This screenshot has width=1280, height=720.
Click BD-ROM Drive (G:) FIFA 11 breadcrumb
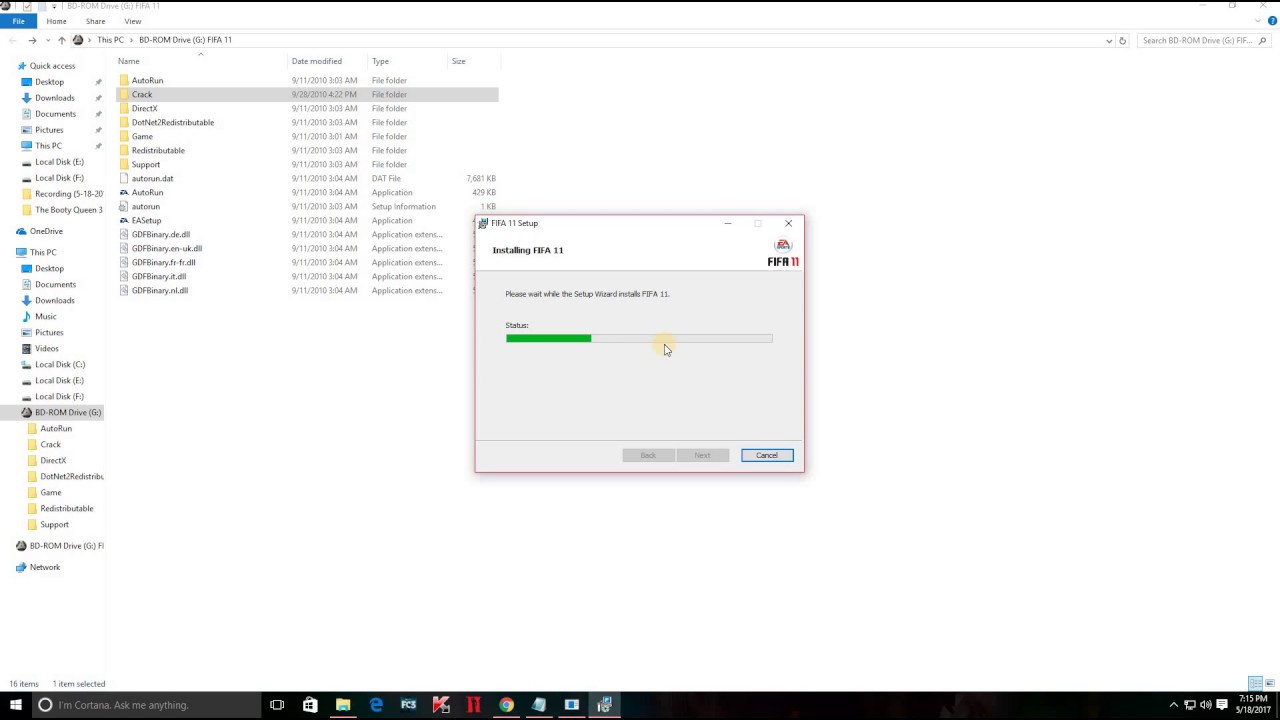pos(185,40)
